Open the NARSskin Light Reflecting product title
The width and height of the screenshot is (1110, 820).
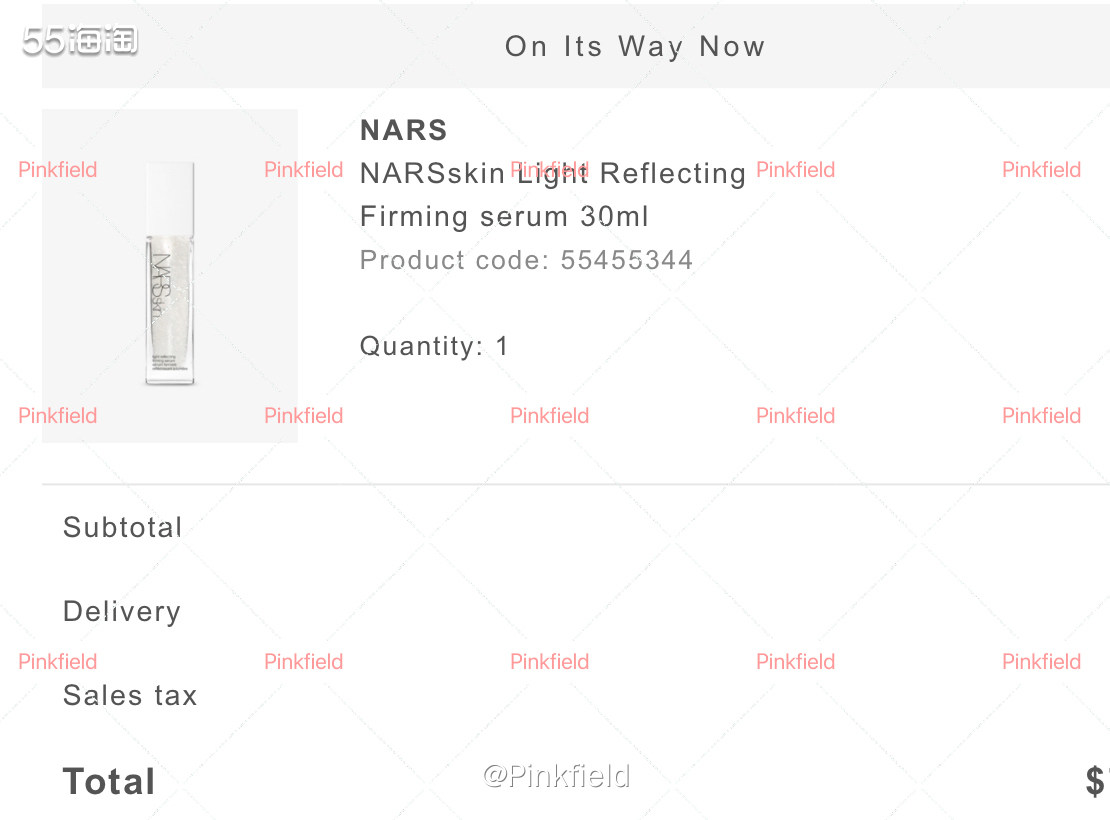pos(553,173)
